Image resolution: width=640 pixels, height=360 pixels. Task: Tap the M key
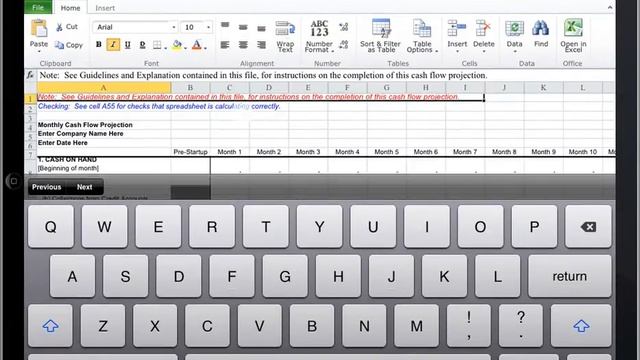pyautogui.click(x=416, y=326)
